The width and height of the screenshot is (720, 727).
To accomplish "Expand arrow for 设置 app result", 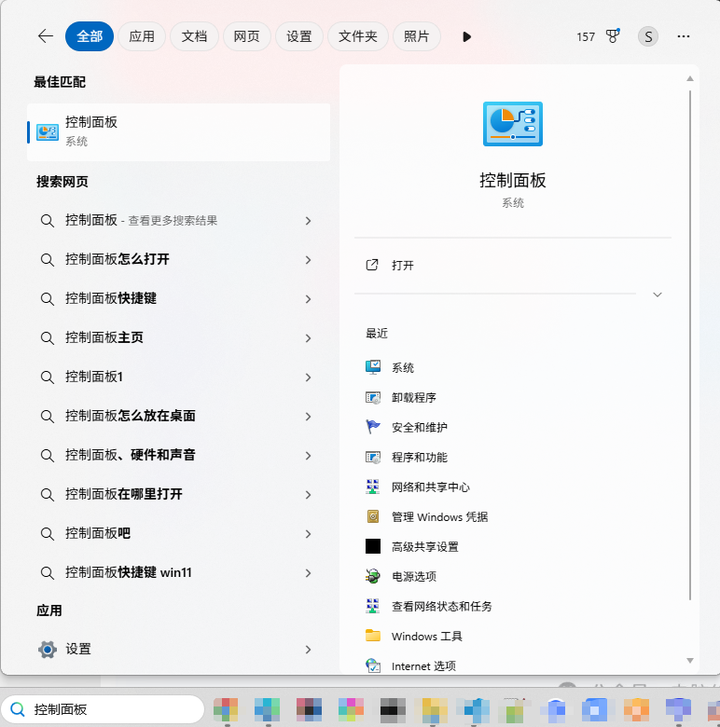I will click(308, 650).
